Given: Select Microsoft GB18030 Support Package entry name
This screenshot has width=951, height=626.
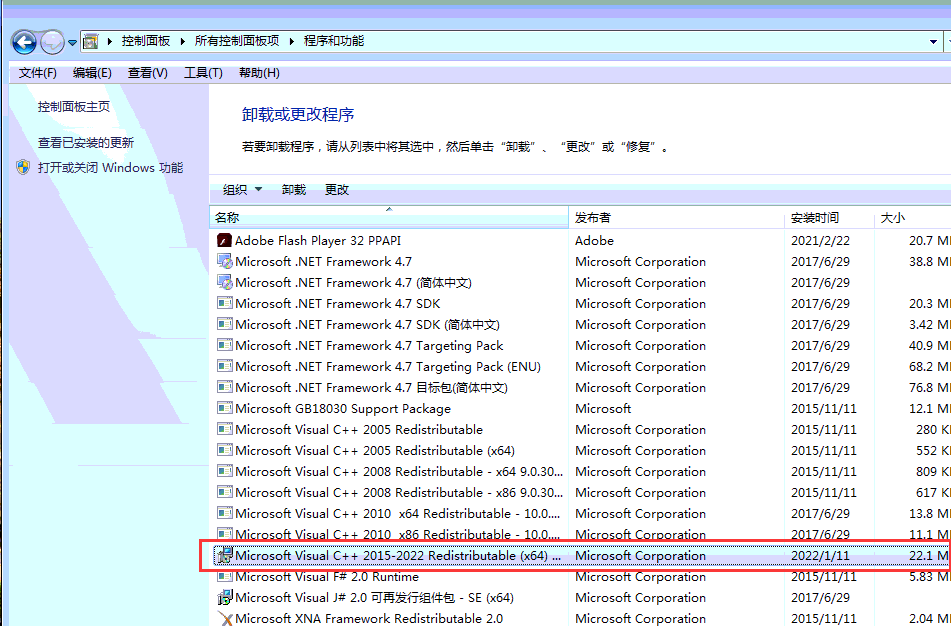Looking at the screenshot, I should (x=343, y=409).
